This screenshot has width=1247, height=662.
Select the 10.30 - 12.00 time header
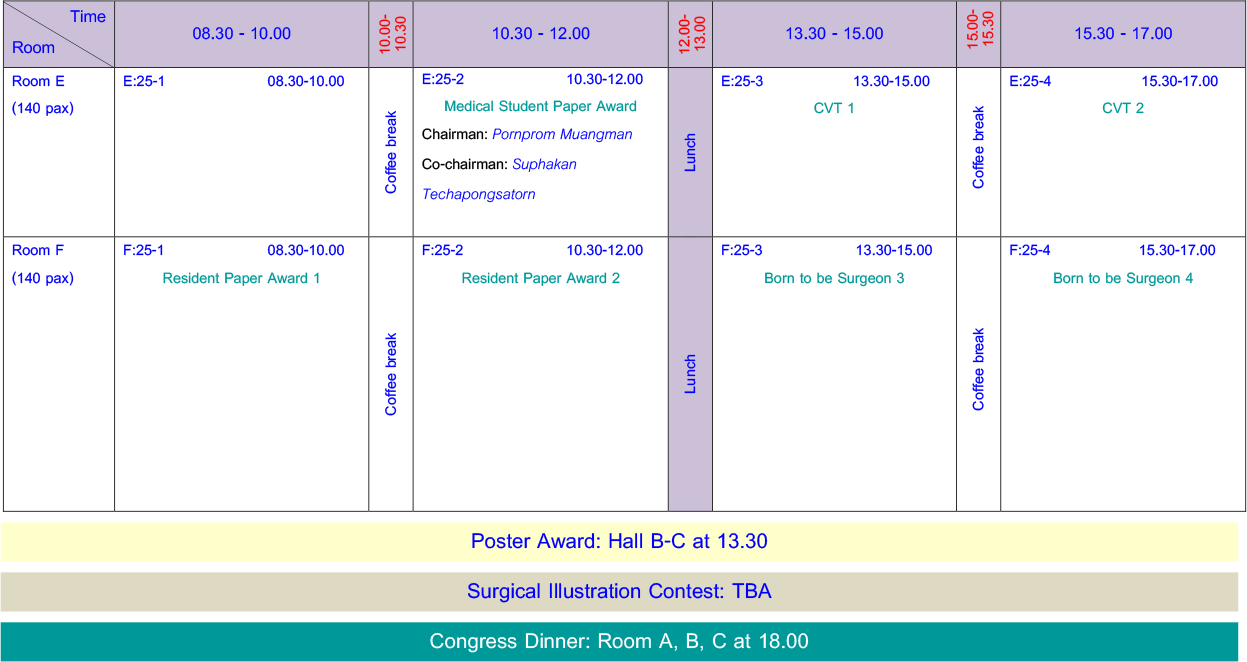tap(540, 34)
